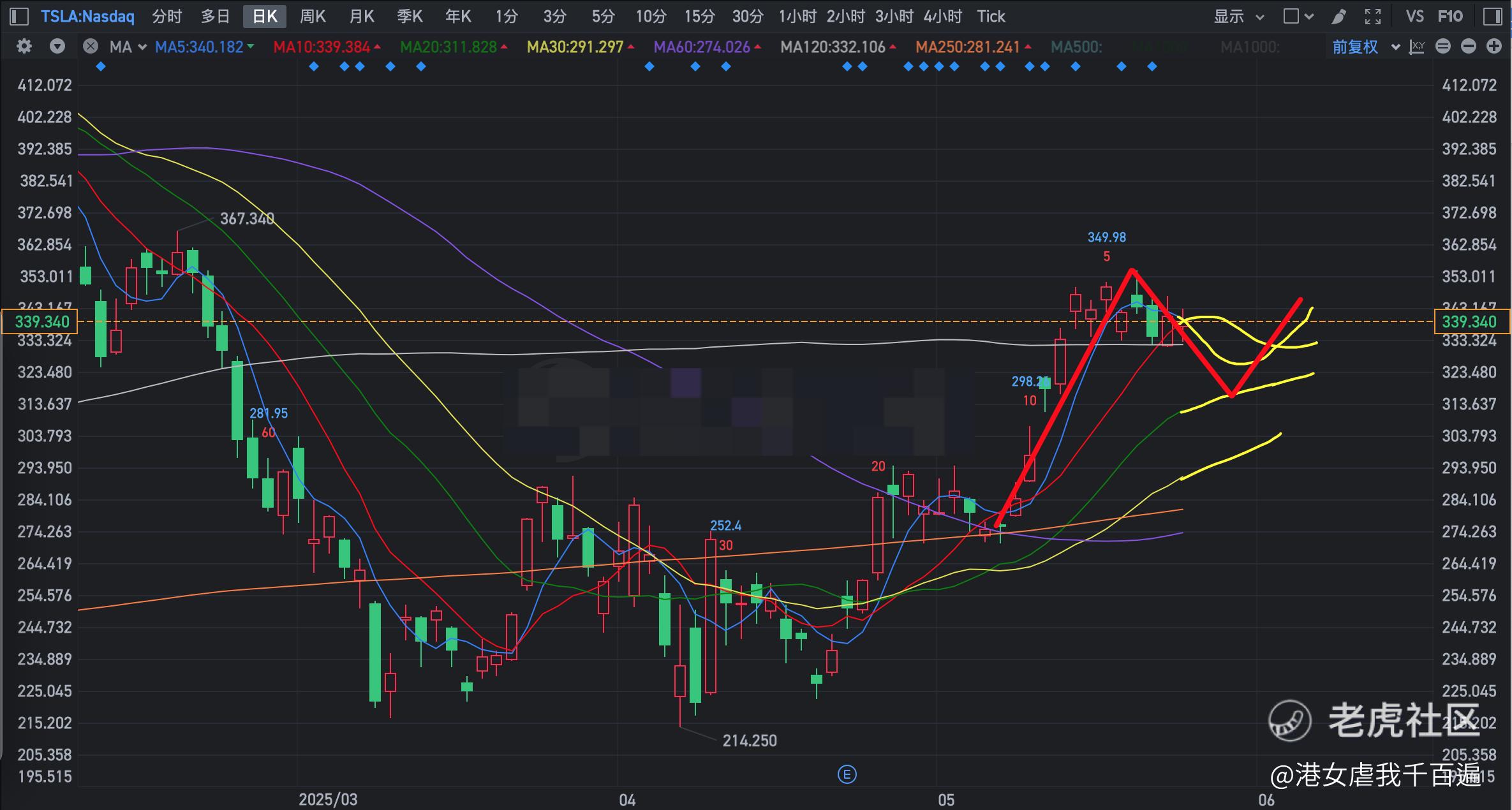
Task: Click the 06 month axis label
Action: point(1266,800)
